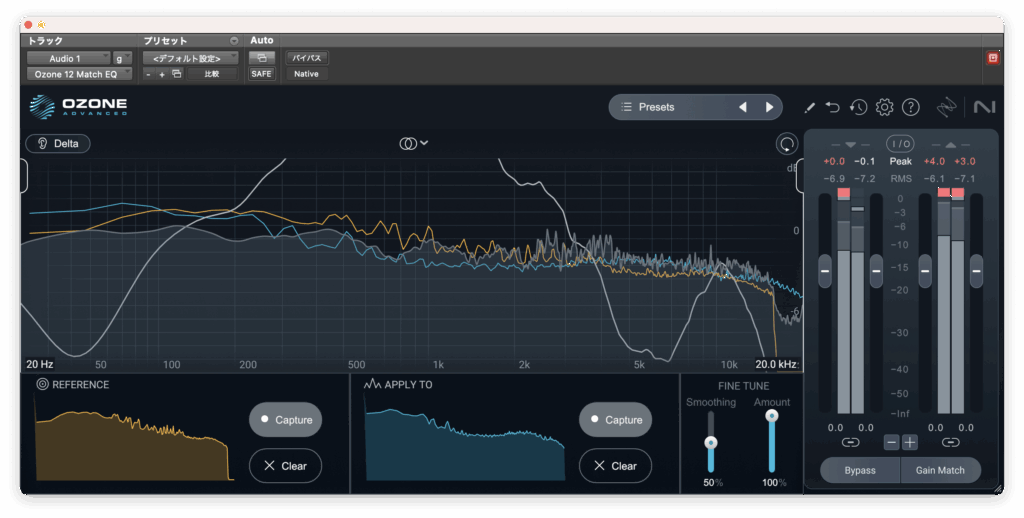Screen dimensions: 1024x518
Task: Toggle the I/O meter switch
Action: [900, 143]
